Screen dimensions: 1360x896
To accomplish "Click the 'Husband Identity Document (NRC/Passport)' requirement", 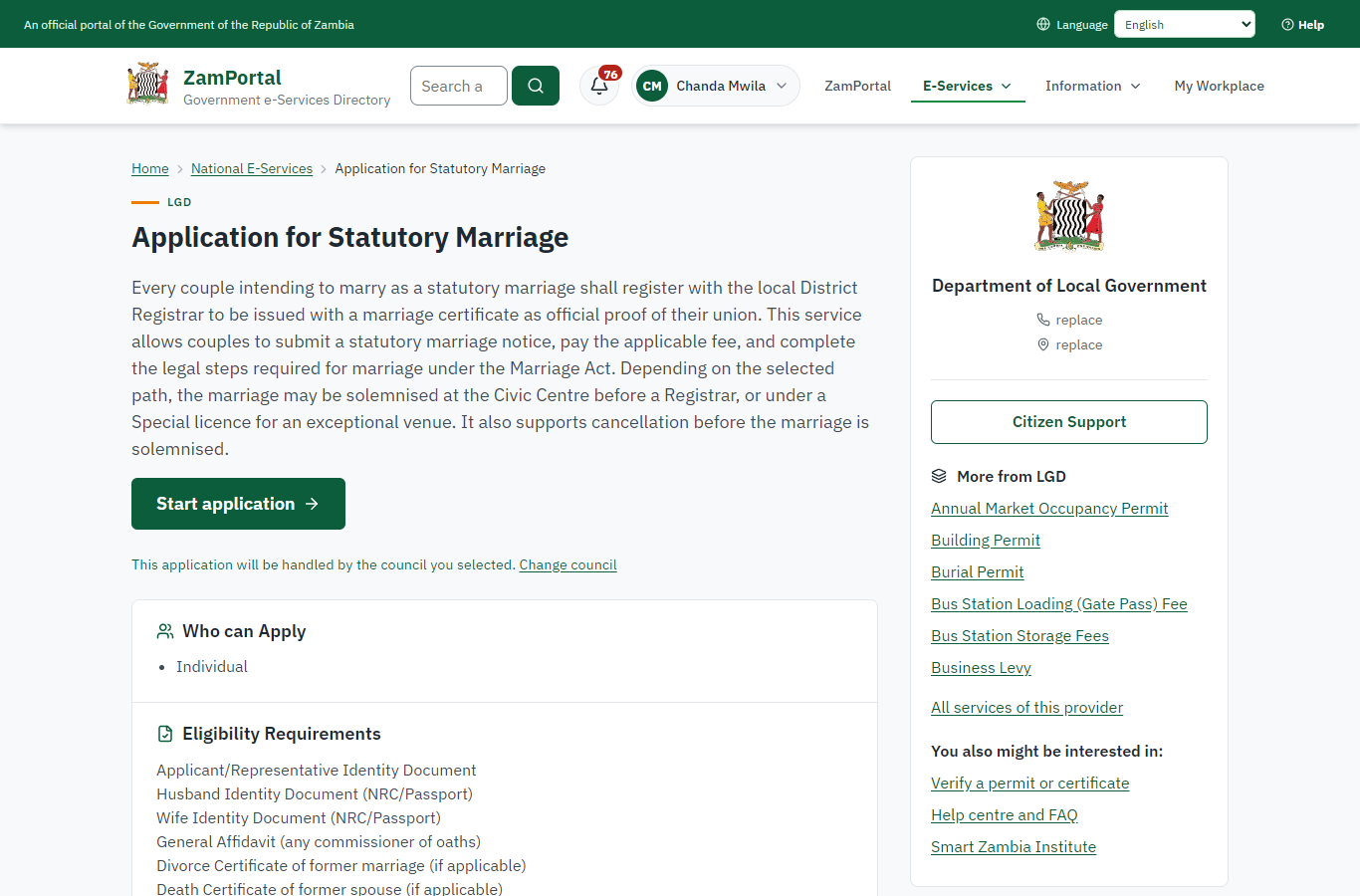I will coord(315,793).
